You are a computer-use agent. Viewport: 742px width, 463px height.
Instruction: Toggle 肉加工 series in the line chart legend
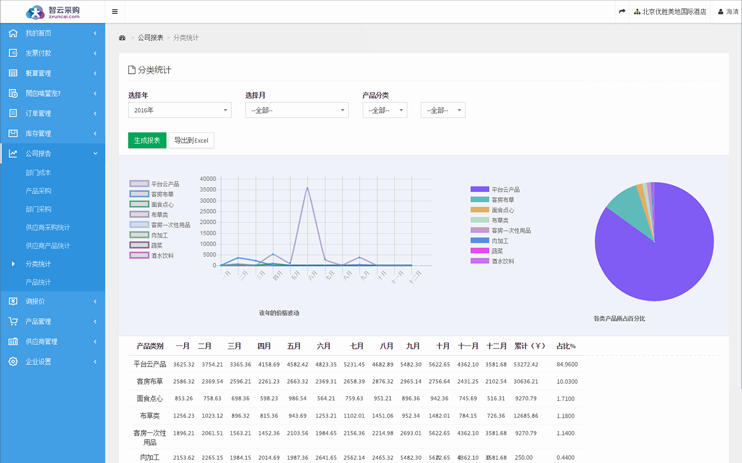(x=139, y=235)
